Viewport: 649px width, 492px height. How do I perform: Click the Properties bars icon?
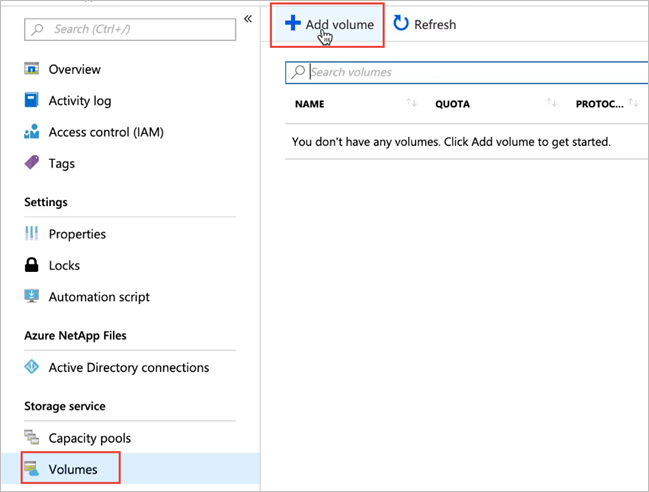[x=32, y=234]
